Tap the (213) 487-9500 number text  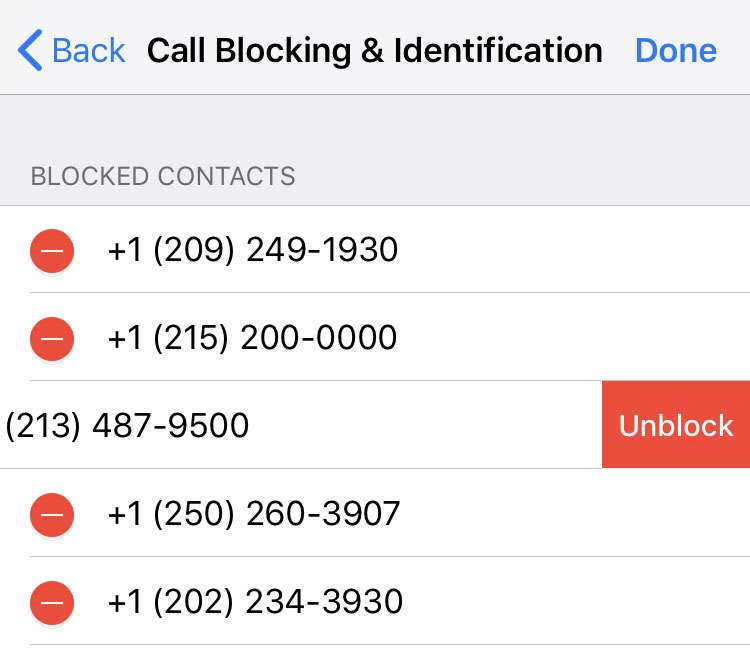[127, 426]
